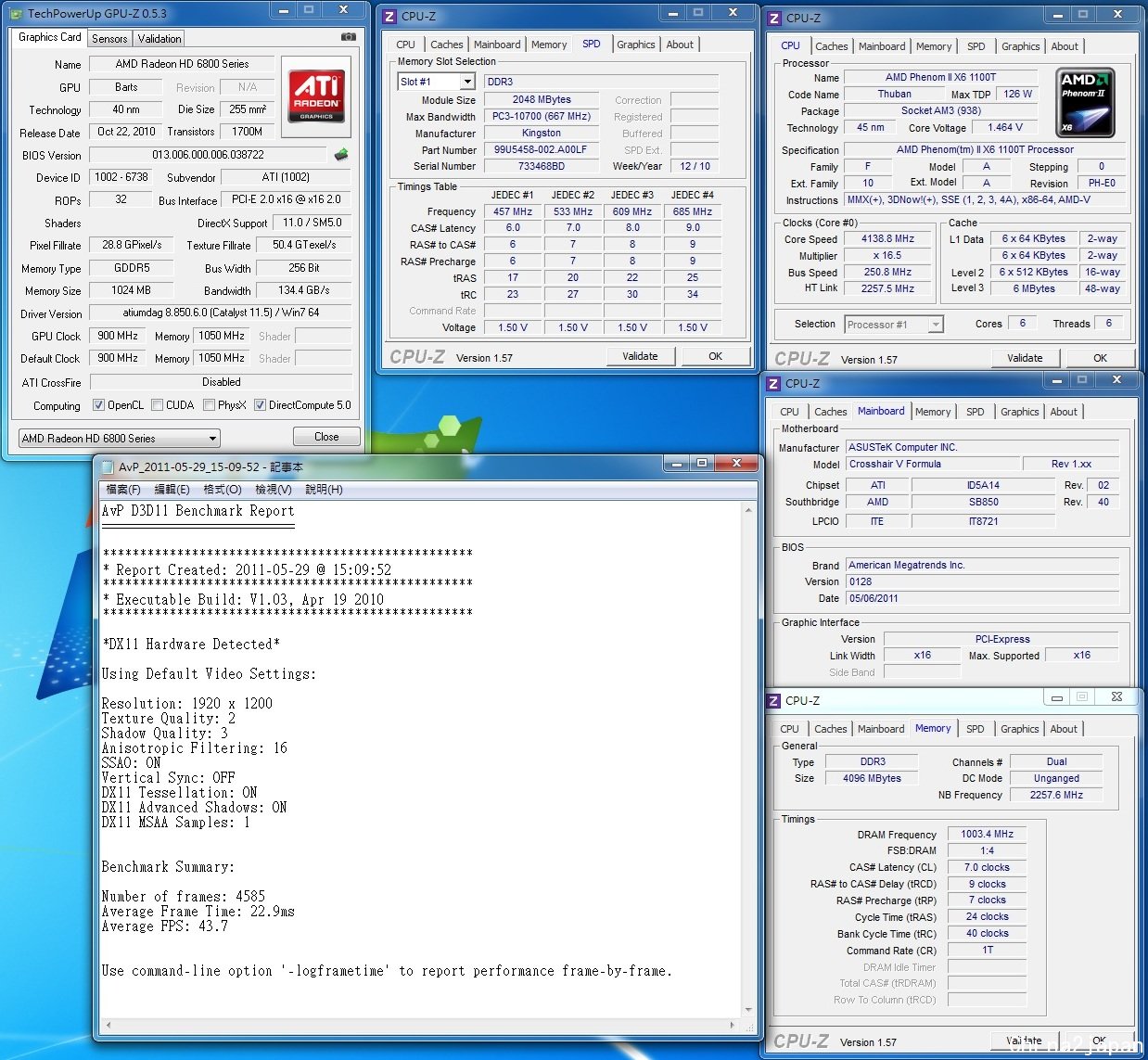Viewport: 1148px width, 1060px height.
Task: Click the BIOS Version field in GPU-Z
Action: (208, 155)
